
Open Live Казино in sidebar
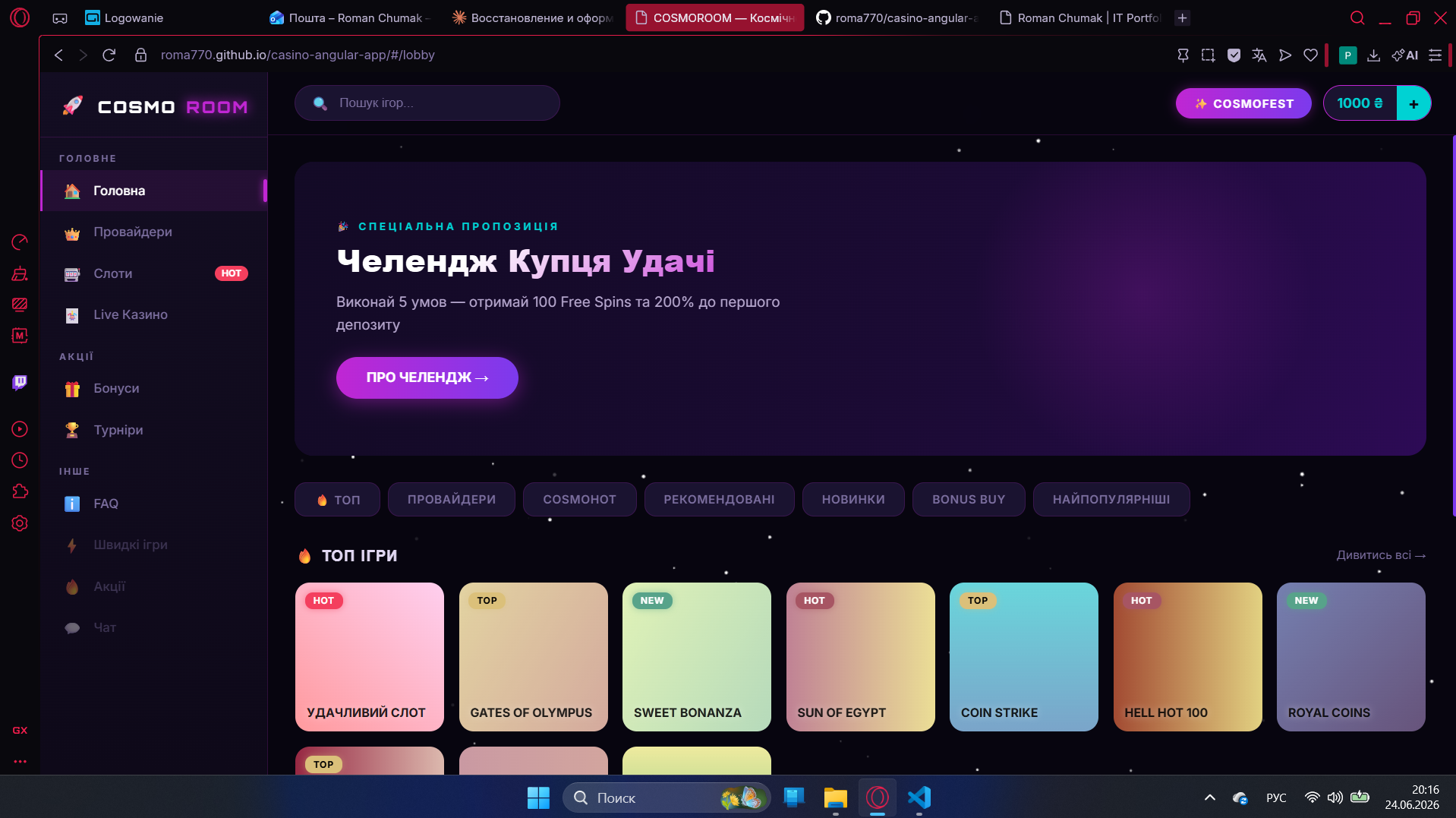point(153,314)
